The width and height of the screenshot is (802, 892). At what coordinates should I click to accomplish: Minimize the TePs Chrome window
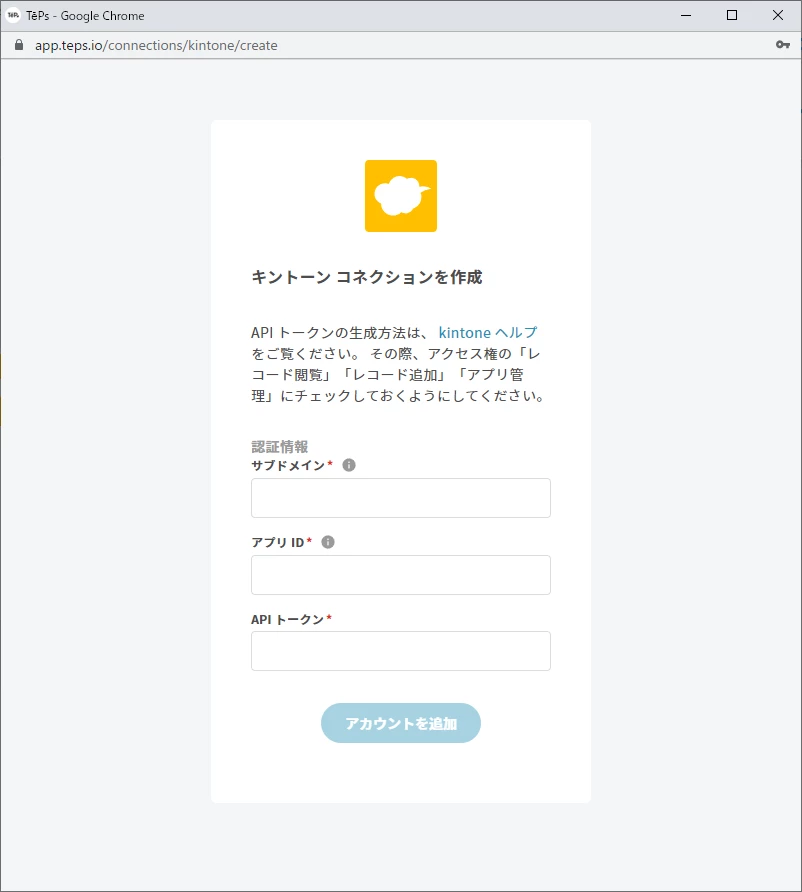point(686,15)
